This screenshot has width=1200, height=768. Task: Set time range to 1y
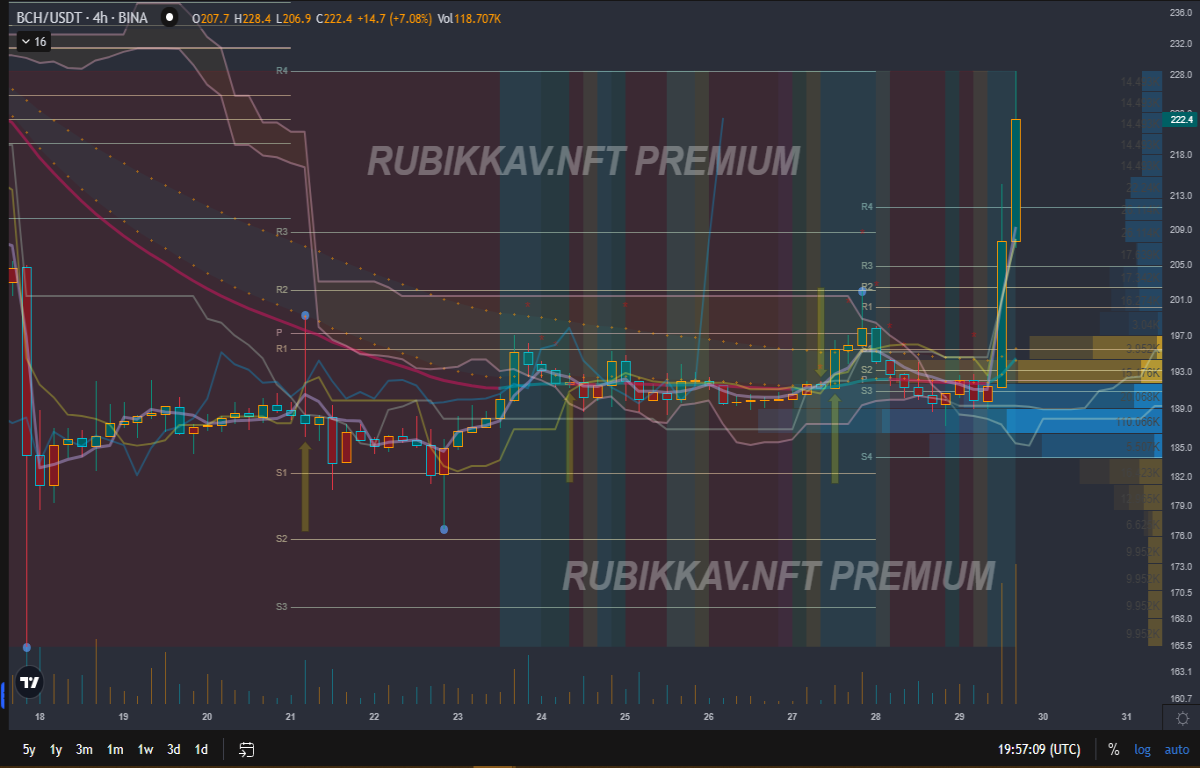(56, 749)
